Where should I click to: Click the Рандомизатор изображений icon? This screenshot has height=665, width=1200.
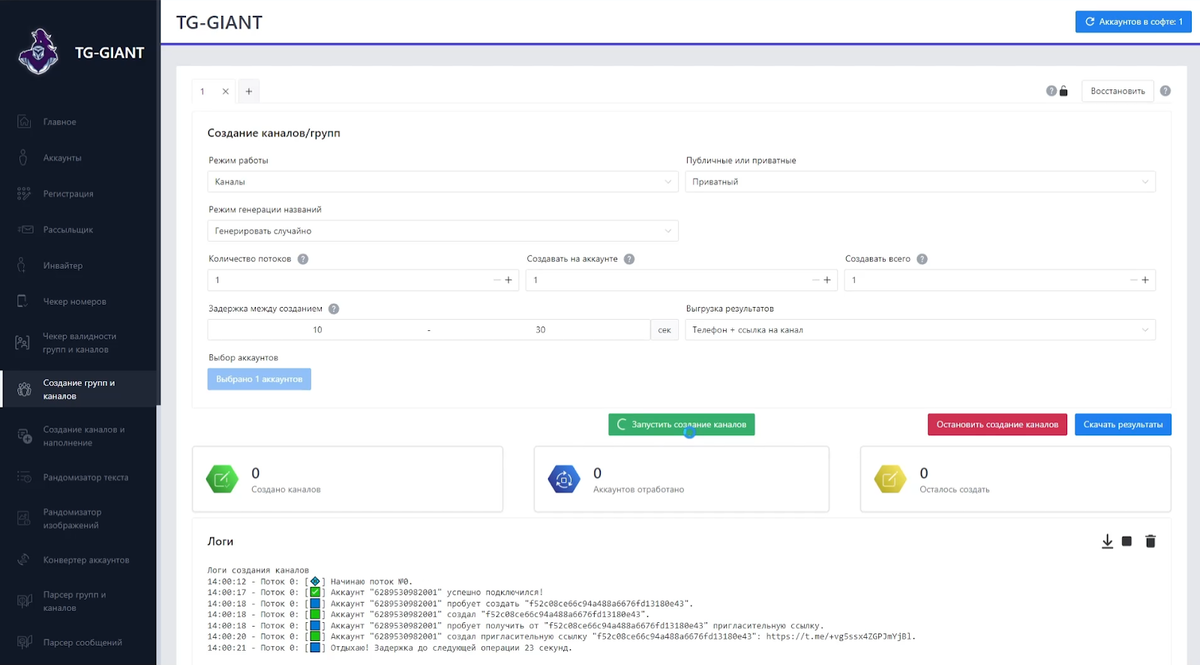coord(23,519)
